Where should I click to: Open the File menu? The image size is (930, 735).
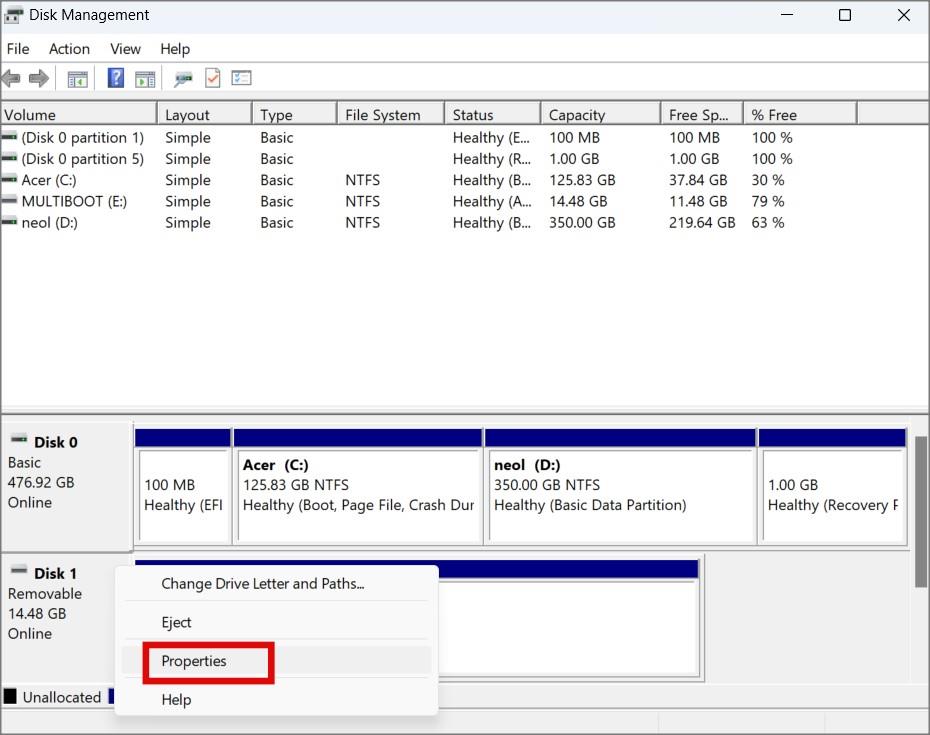pyautogui.click(x=18, y=49)
